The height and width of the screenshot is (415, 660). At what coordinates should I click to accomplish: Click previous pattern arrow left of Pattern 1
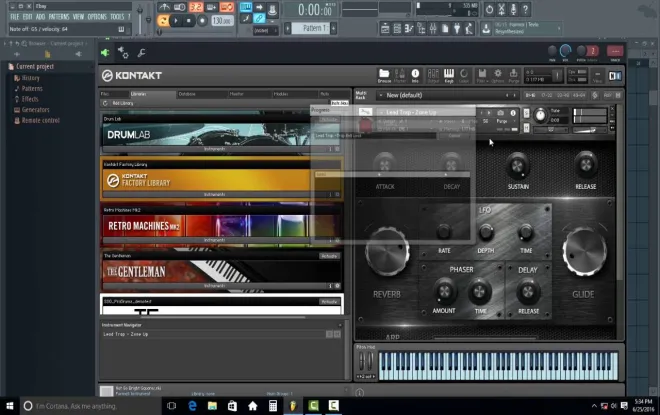click(x=288, y=28)
